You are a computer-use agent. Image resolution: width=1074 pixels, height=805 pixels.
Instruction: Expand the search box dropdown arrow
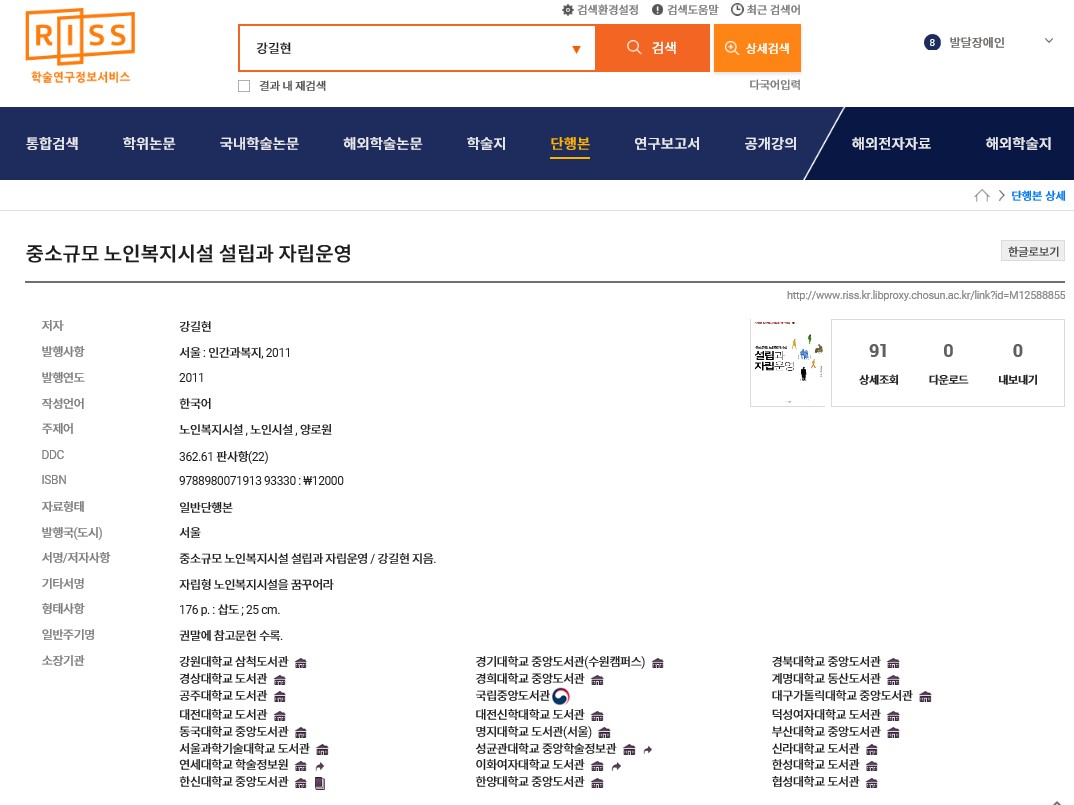576,49
